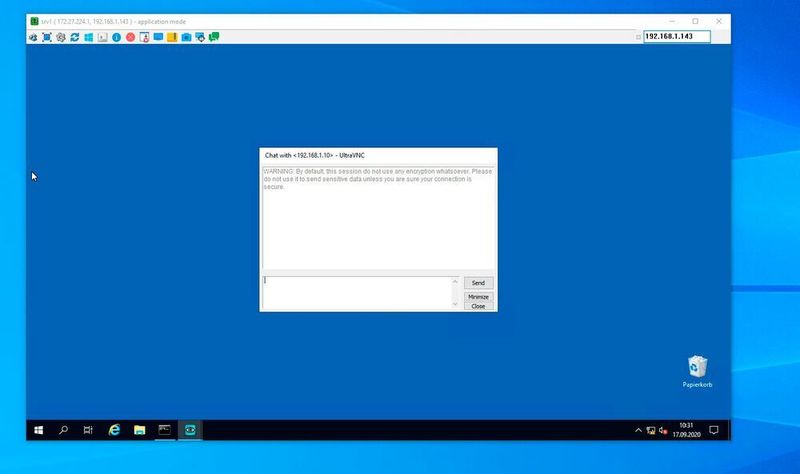Select full desktop blue monitor icon
This screenshot has height=474, width=800.
158,37
